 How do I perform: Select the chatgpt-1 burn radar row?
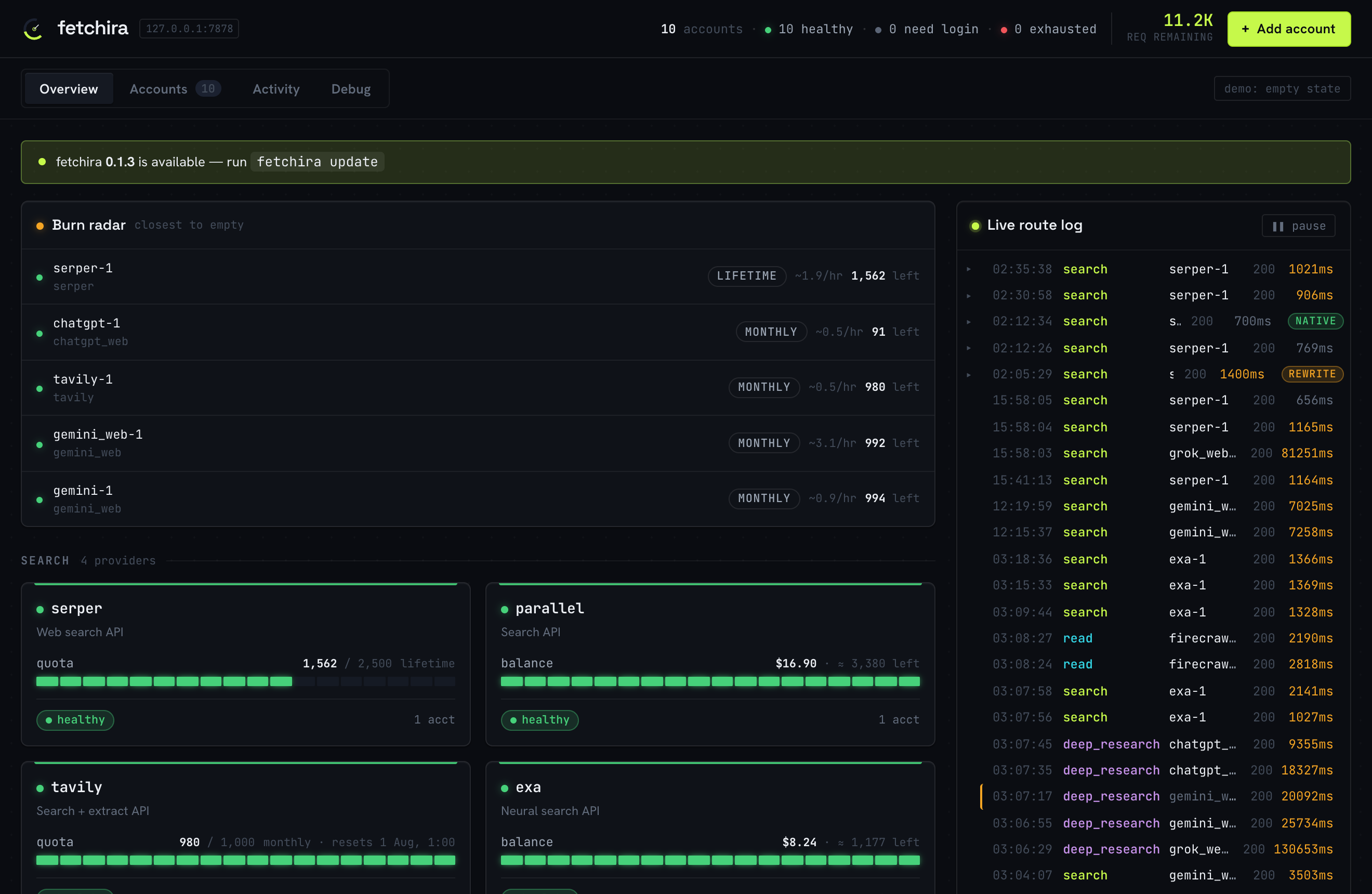coord(478,333)
